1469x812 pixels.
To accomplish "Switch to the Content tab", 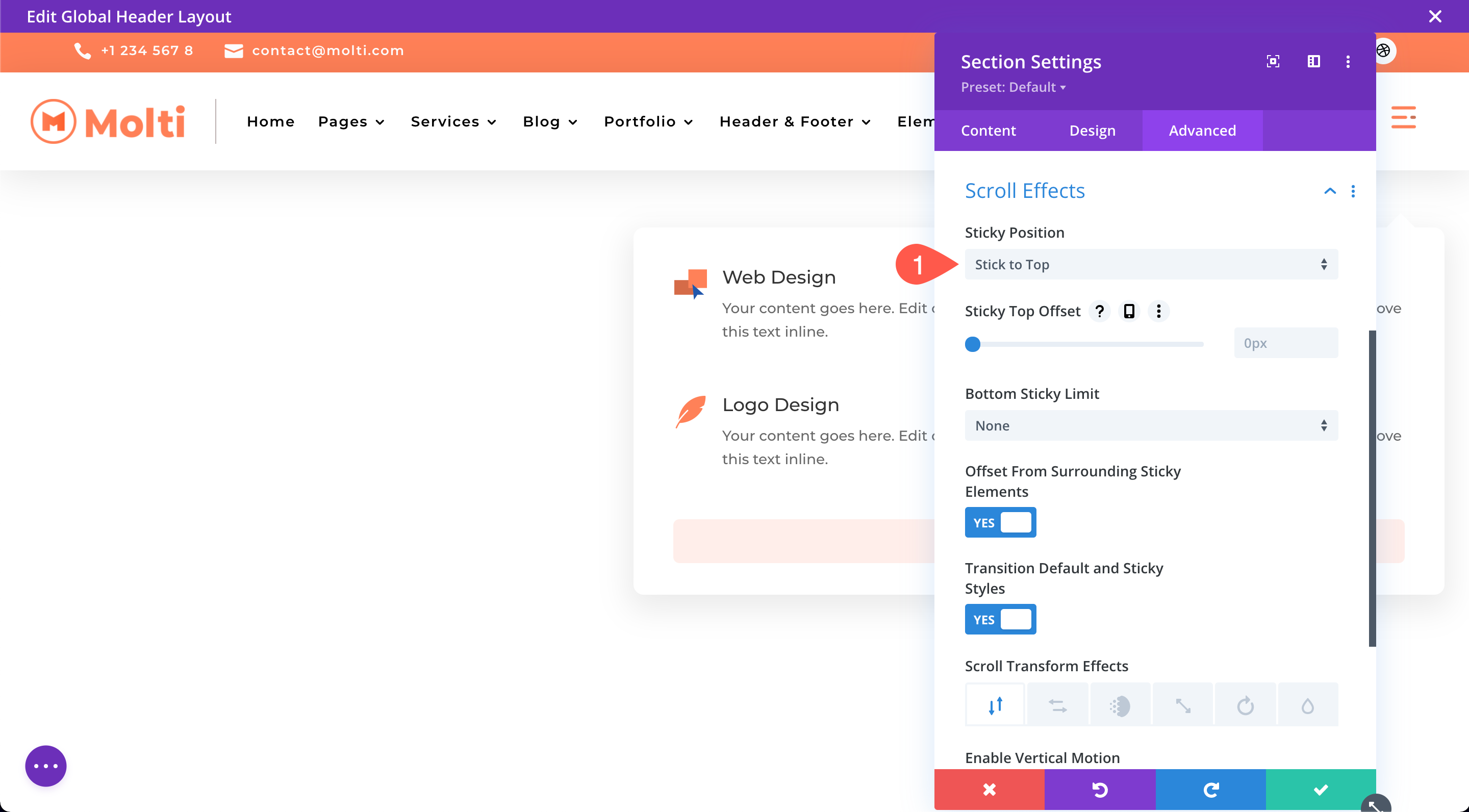I will tap(989, 131).
